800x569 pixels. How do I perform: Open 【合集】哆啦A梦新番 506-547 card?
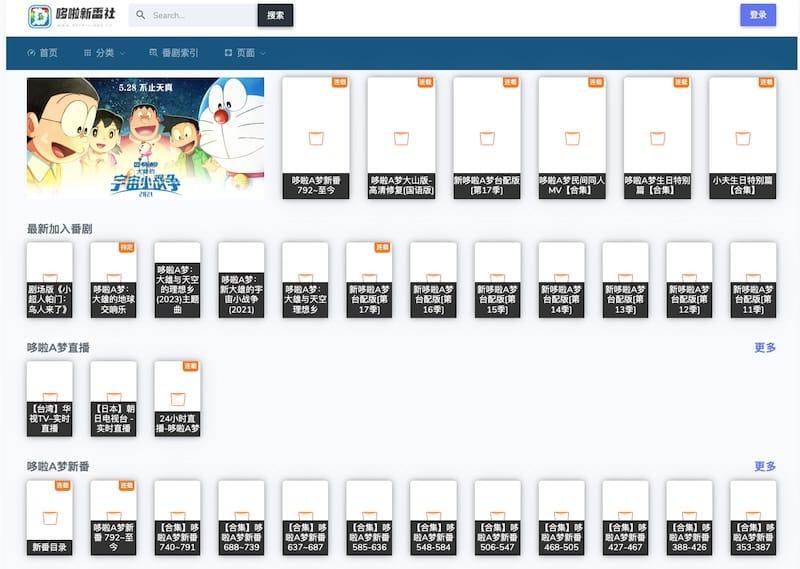pos(497,518)
